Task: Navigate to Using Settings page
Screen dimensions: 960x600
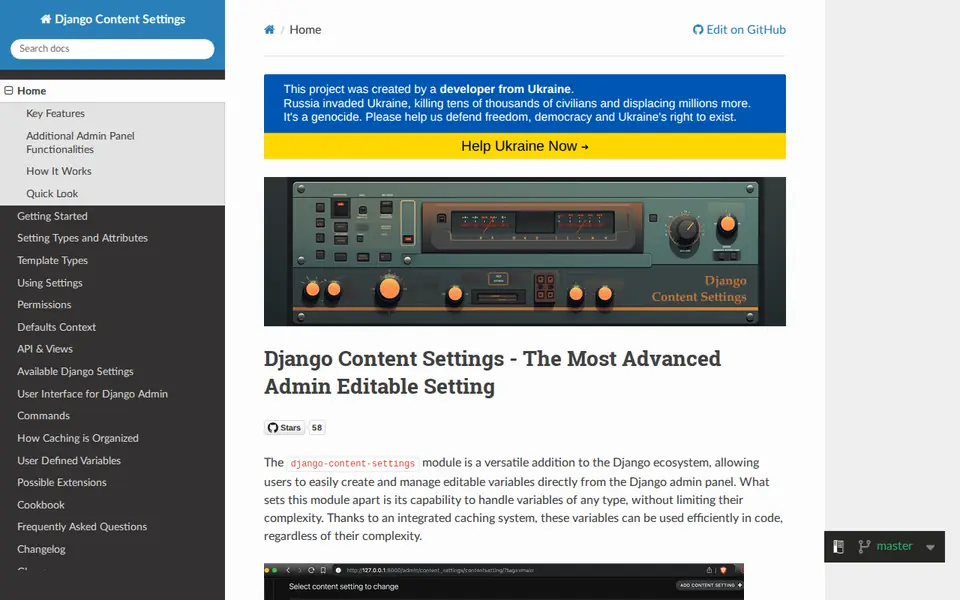Action: tap(50, 283)
